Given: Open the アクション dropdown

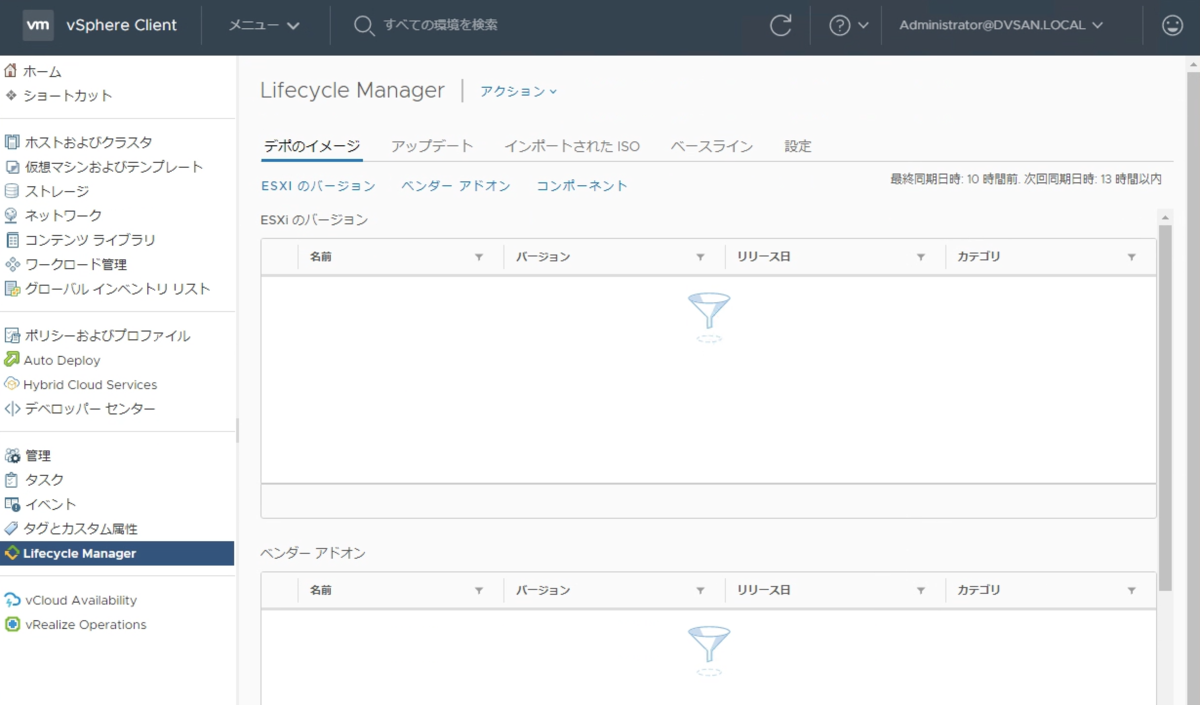Looking at the screenshot, I should coord(518,91).
